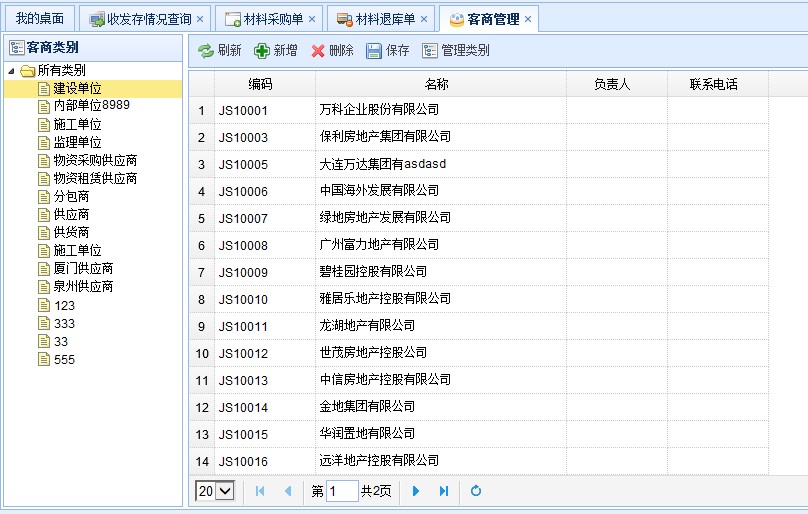808x514 pixels.
Task: Close the 材料采购单 tab
Action: pos(312,20)
